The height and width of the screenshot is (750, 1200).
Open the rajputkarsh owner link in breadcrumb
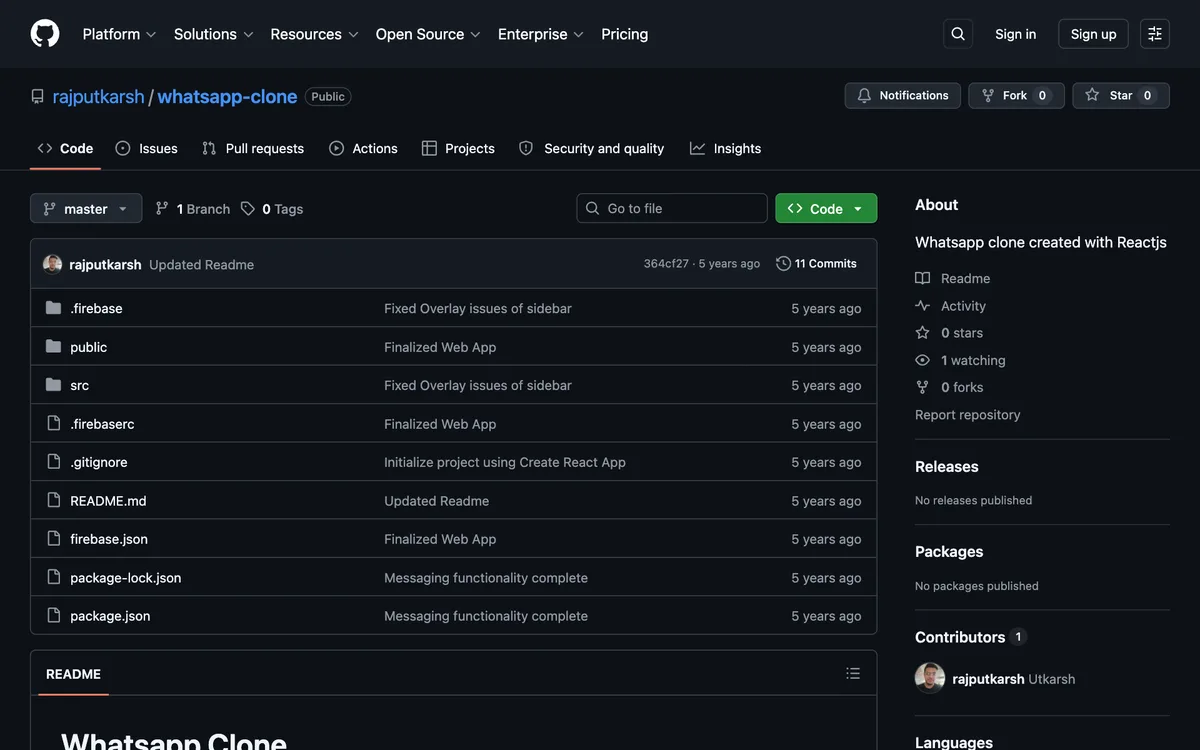click(x=98, y=97)
